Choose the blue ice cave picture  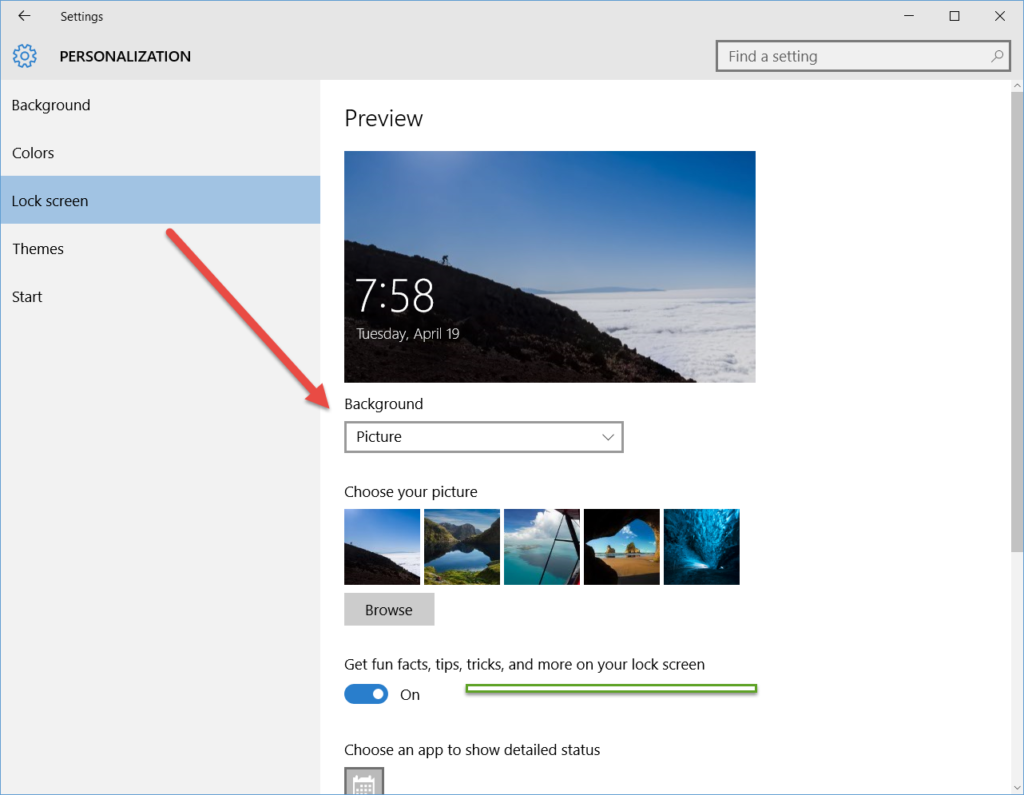pyautogui.click(x=701, y=547)
